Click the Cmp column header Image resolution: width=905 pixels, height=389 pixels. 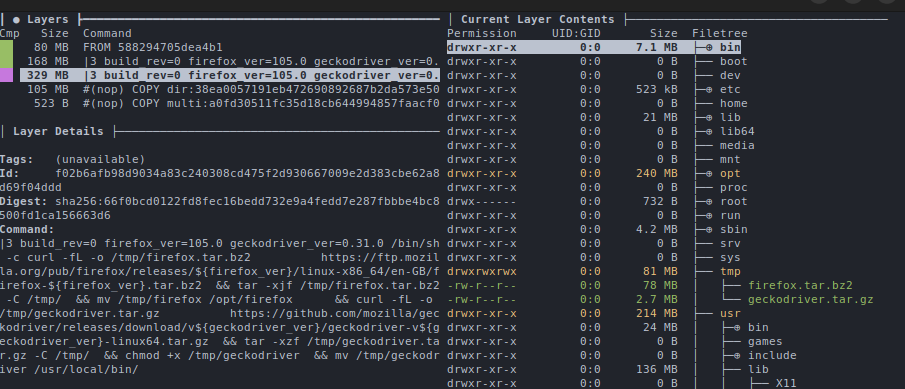coord(10,33)
